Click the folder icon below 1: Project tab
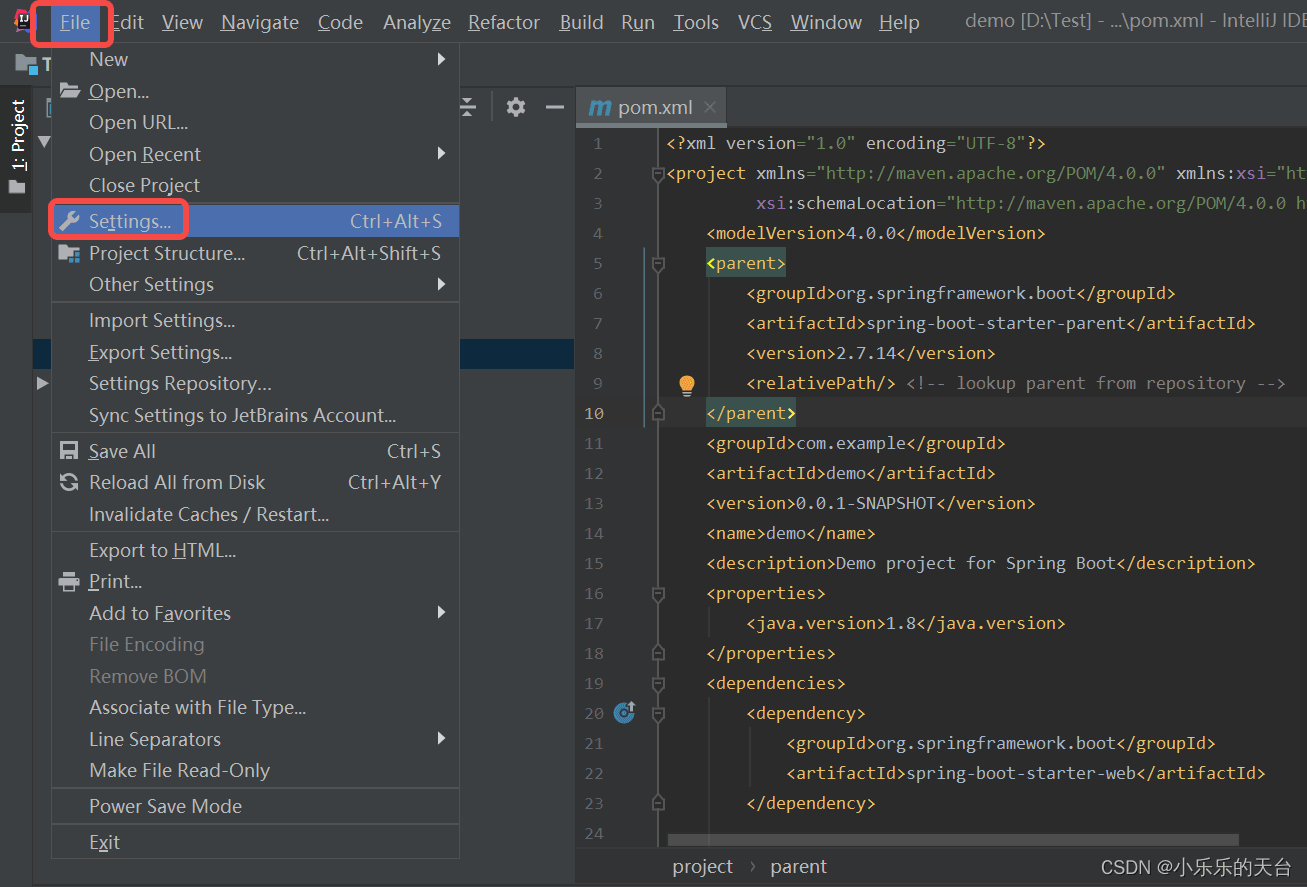Screen dimensions: 1307x887 pyautogui.click(x=17, y=185)
